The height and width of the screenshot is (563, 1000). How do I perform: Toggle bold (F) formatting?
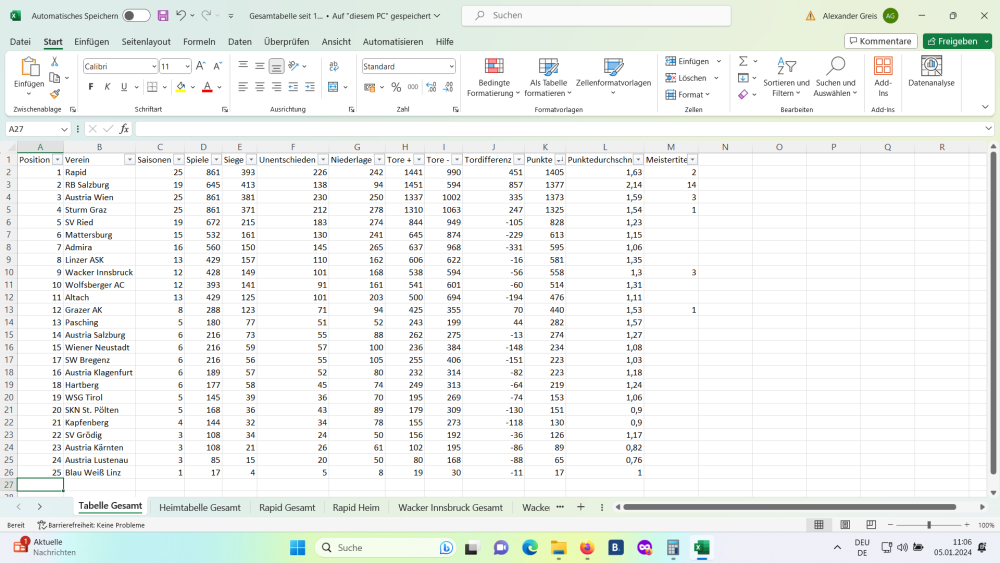point(91,87)
